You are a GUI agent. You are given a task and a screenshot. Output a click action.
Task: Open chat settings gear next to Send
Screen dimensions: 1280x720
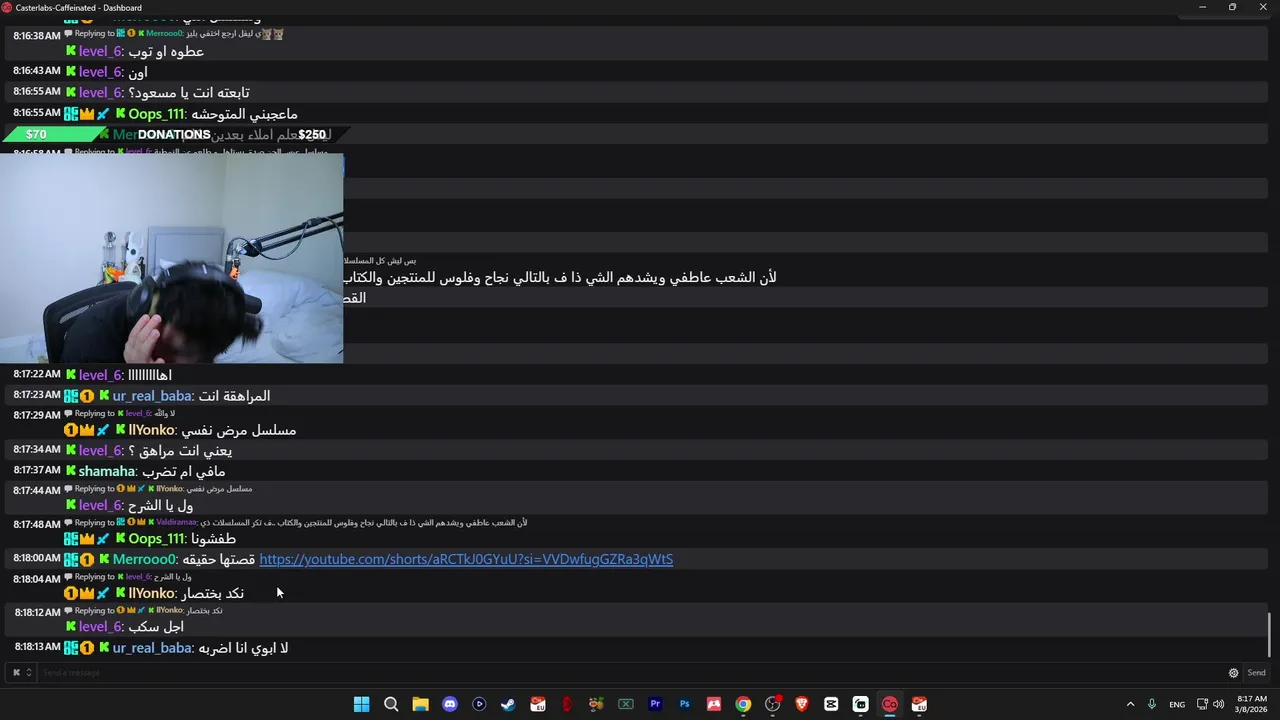(x=1233, y=673)
